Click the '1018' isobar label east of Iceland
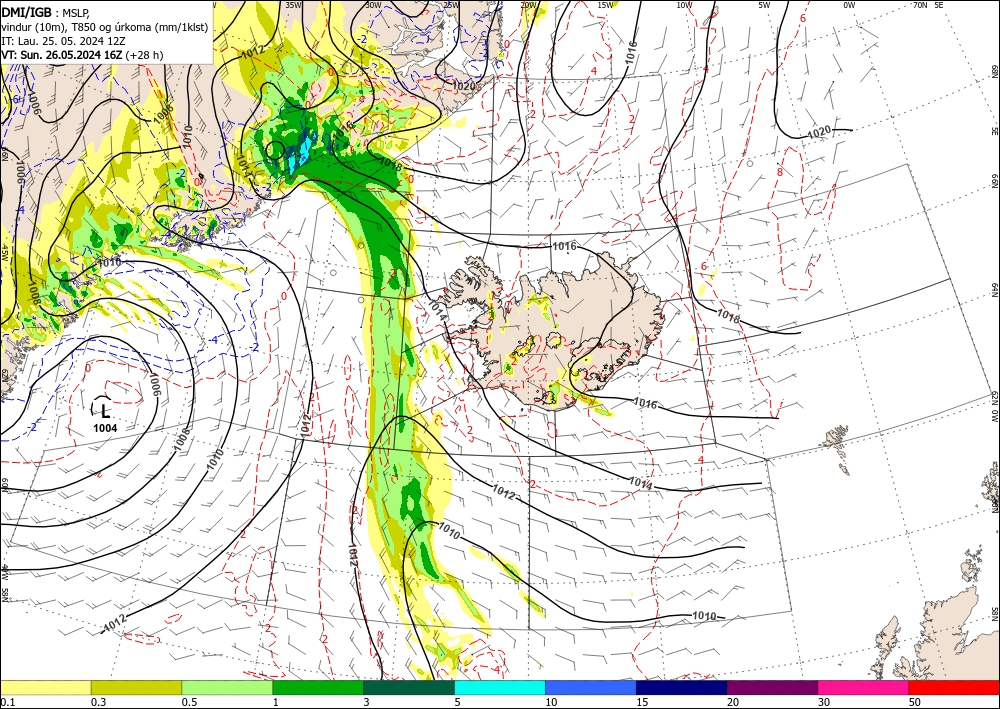 (x=729, y=316)
